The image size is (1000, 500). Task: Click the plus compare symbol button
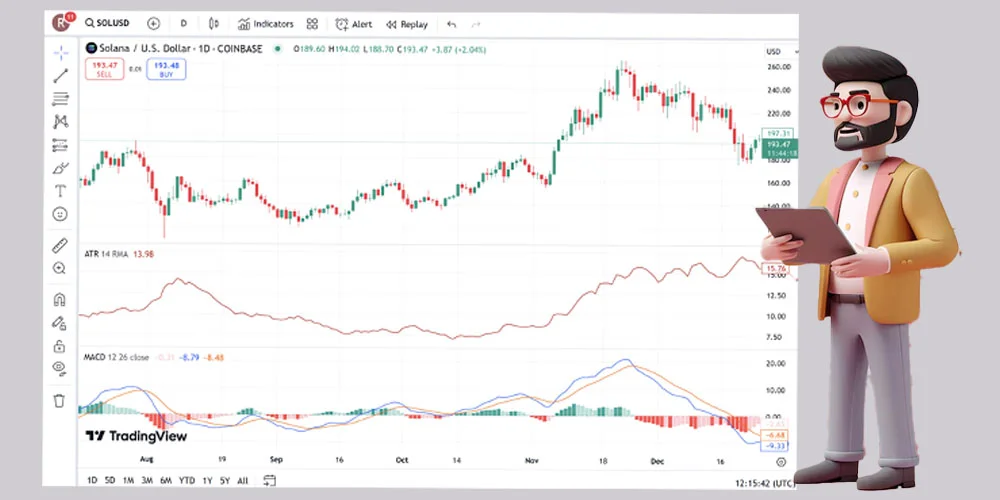click(x=154, y=24)
